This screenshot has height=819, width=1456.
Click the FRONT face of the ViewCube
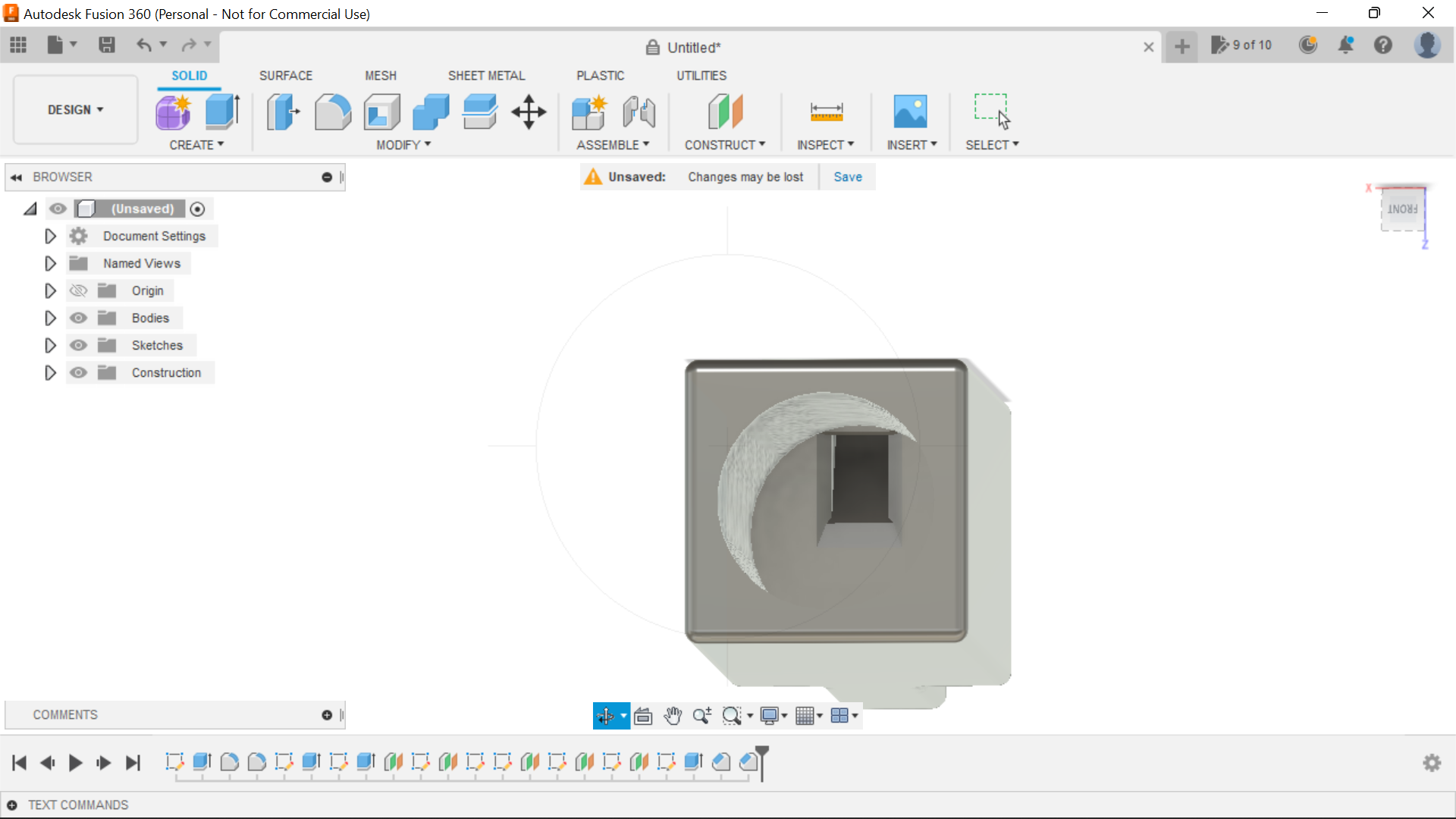tap(1401, 210)
